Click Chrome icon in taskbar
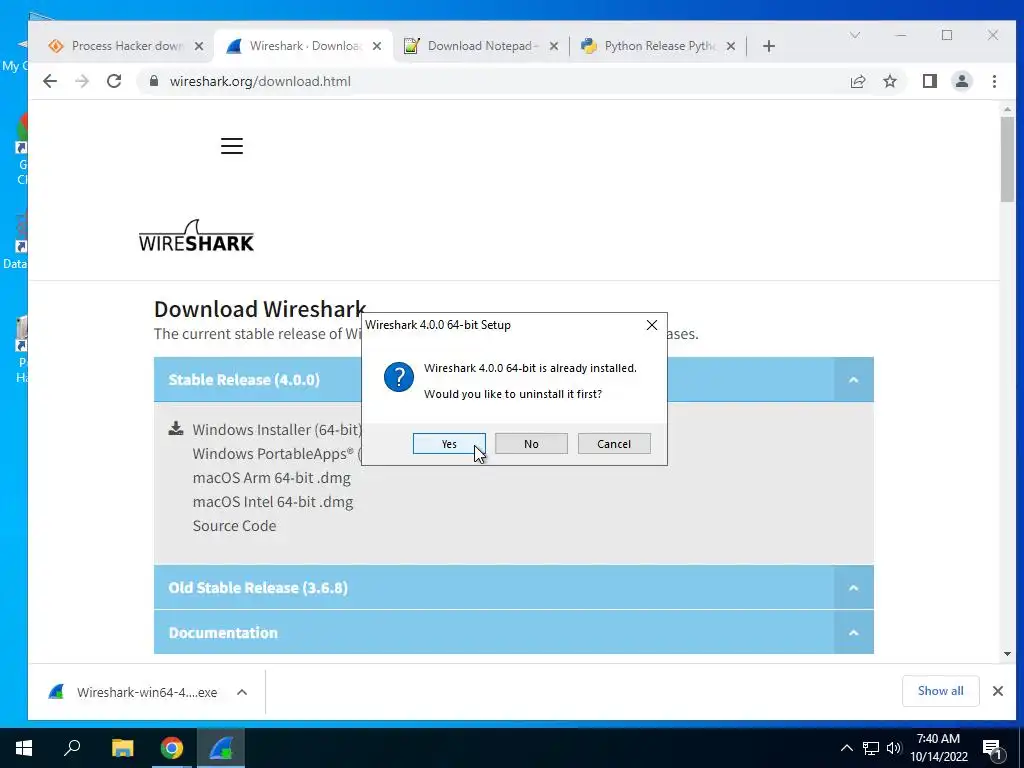The width and height of the screenshot is (1024, 768). tap(172, 748)
